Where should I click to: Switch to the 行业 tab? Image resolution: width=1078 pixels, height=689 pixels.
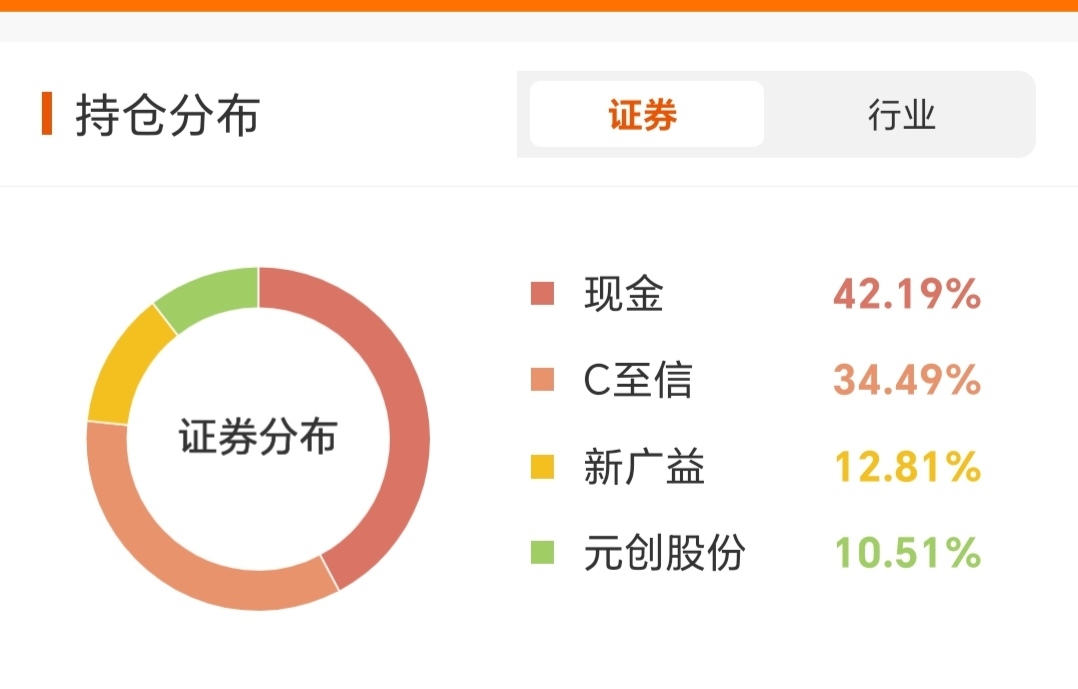click(901, 115)
